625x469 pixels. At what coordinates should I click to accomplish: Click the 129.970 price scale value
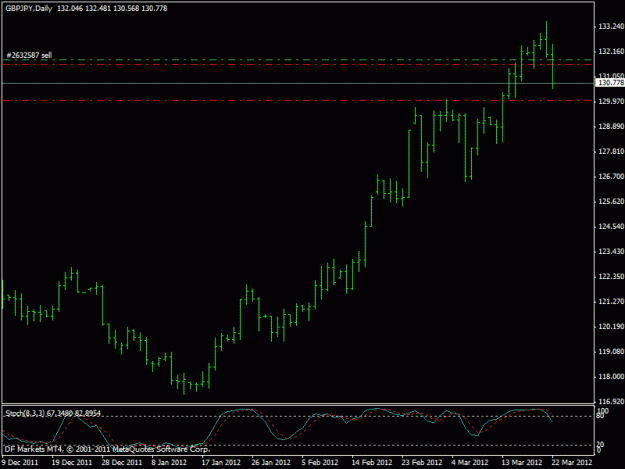tap(611, 102)
